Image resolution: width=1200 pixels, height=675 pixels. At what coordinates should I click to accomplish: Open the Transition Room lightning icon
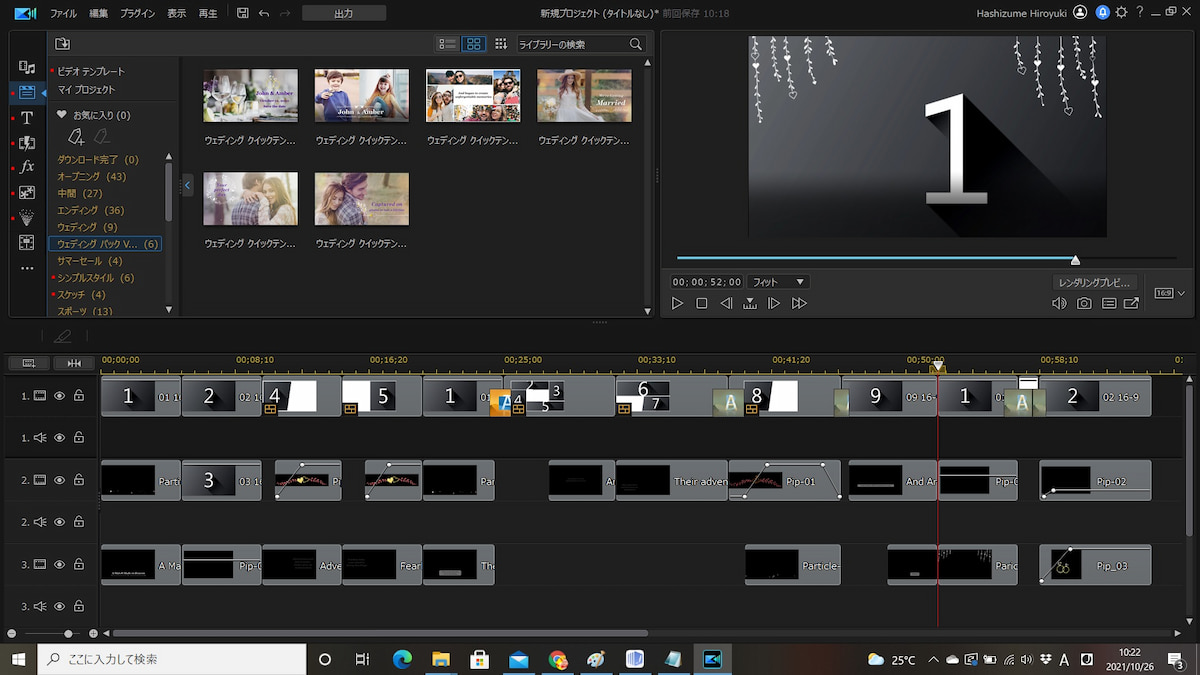[x=27, y=143]
